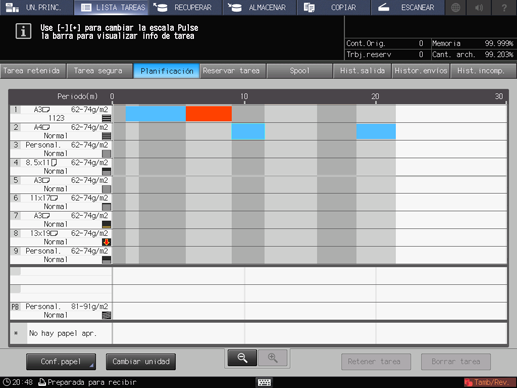Select the blue job bar near 20 minutes in tray 2
Viewport: 517px width, 388px height.
coord(376,131)
